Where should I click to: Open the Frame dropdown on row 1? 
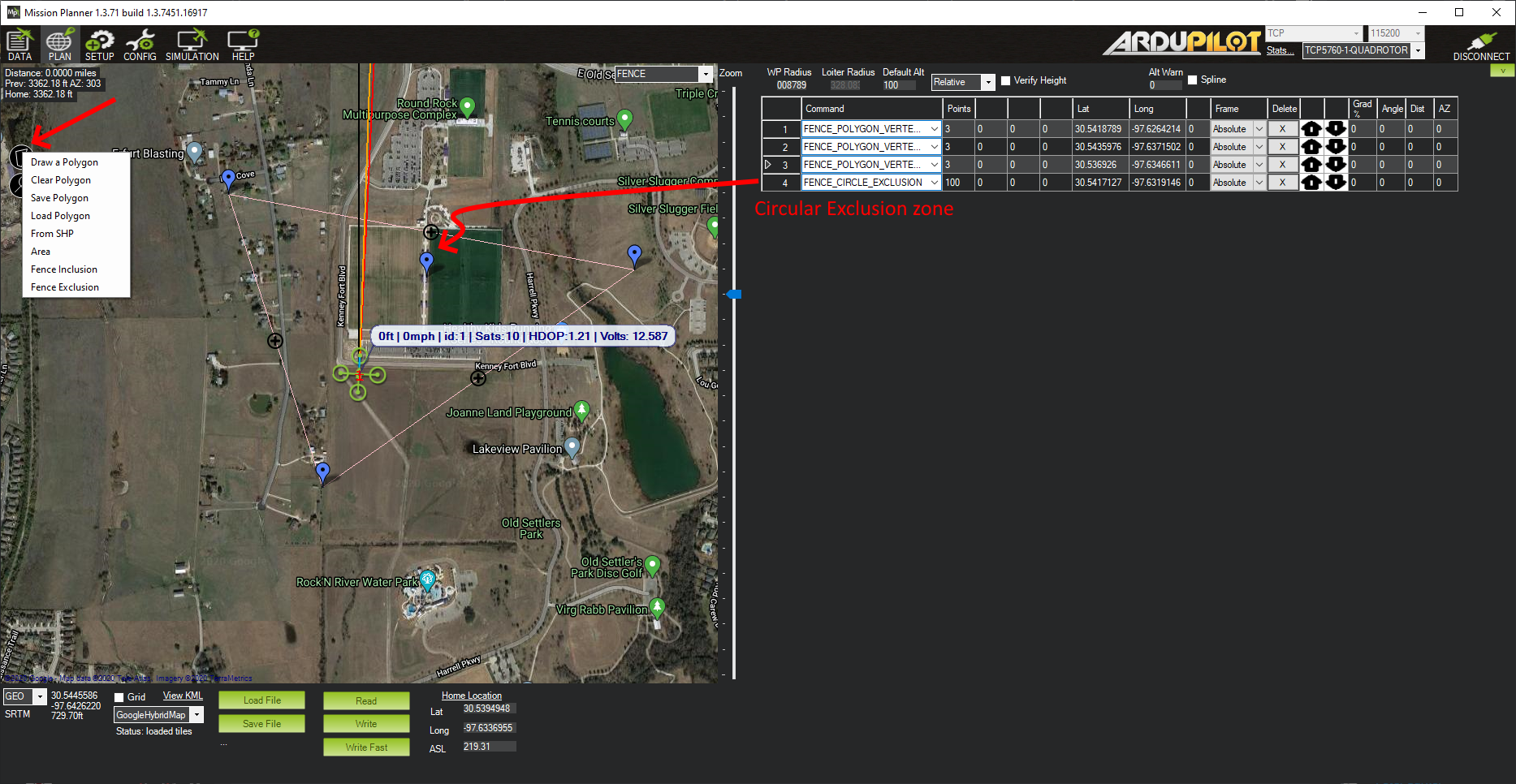click(x=1259, y=128)
